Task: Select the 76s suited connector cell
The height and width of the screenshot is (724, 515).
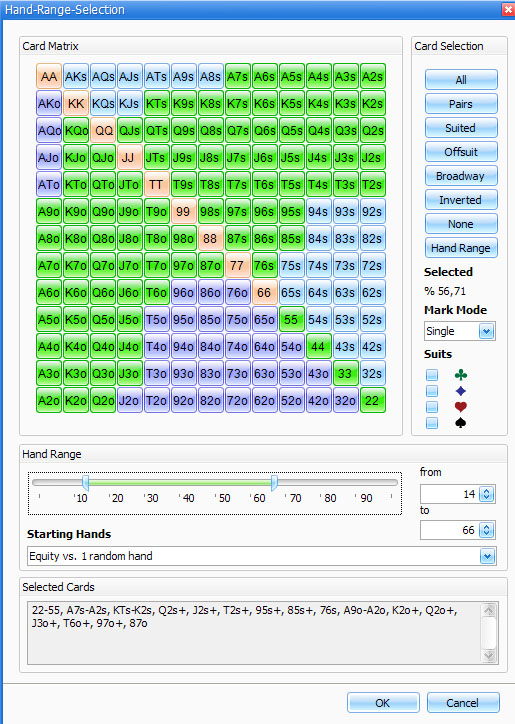Action: click(x=264, y=265)
